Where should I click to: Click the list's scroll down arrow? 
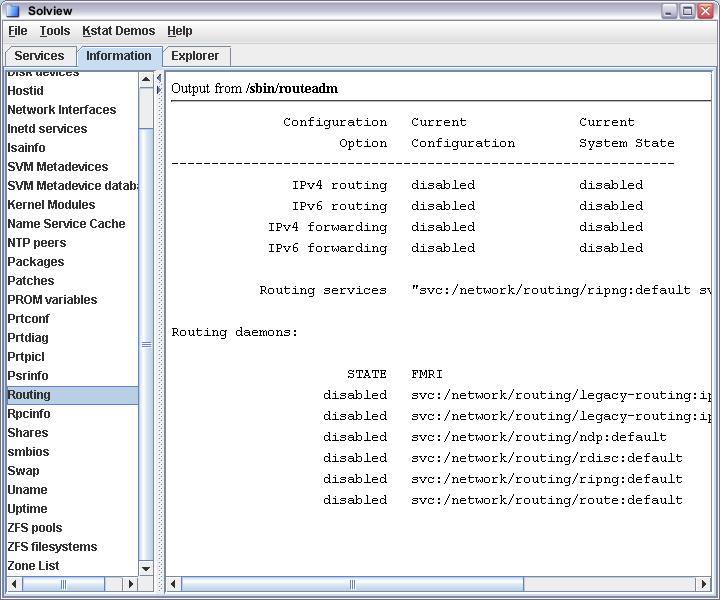click(146, 568)
